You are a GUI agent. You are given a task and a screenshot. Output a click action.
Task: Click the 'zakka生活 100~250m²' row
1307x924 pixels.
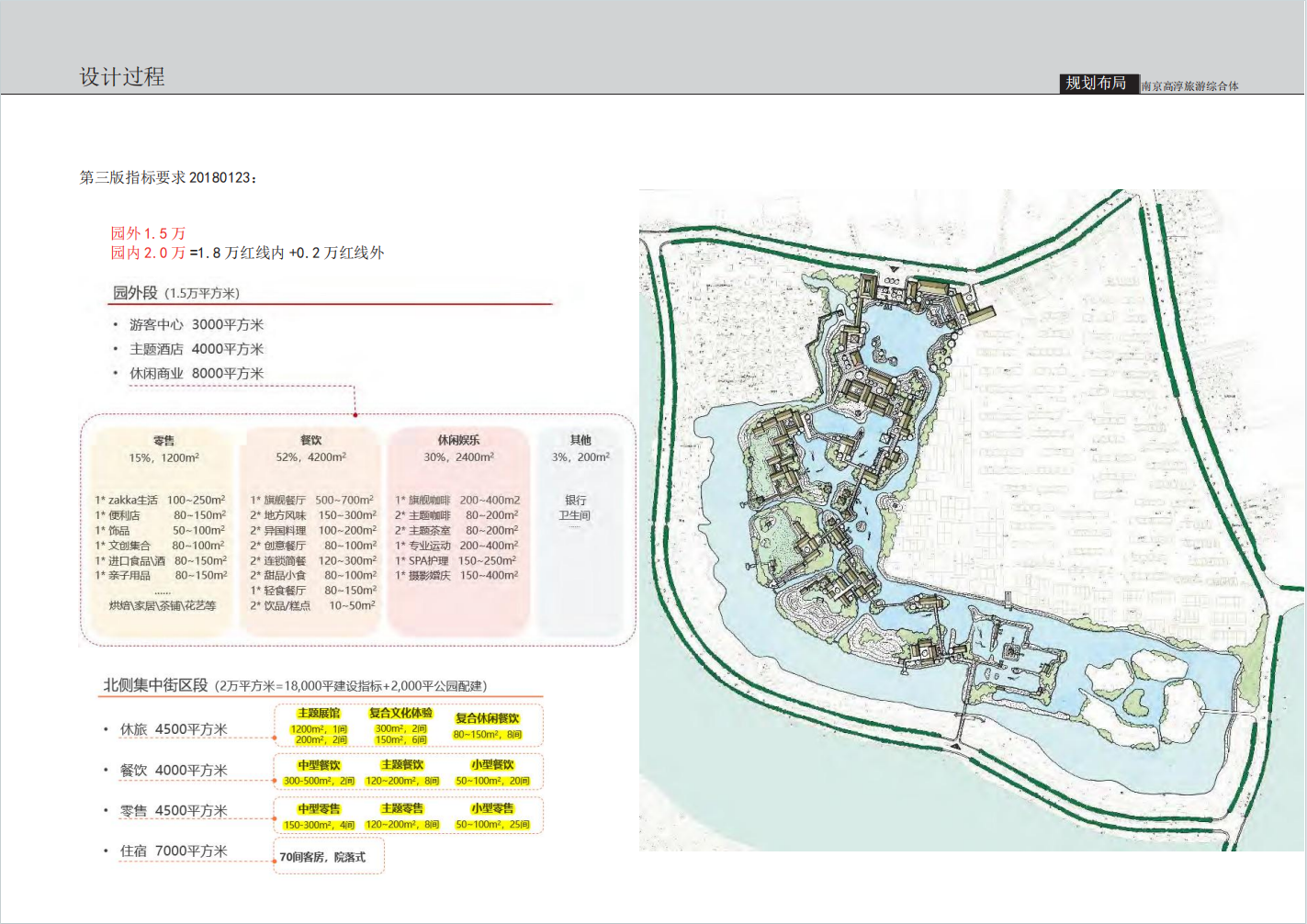click(160, 501)
